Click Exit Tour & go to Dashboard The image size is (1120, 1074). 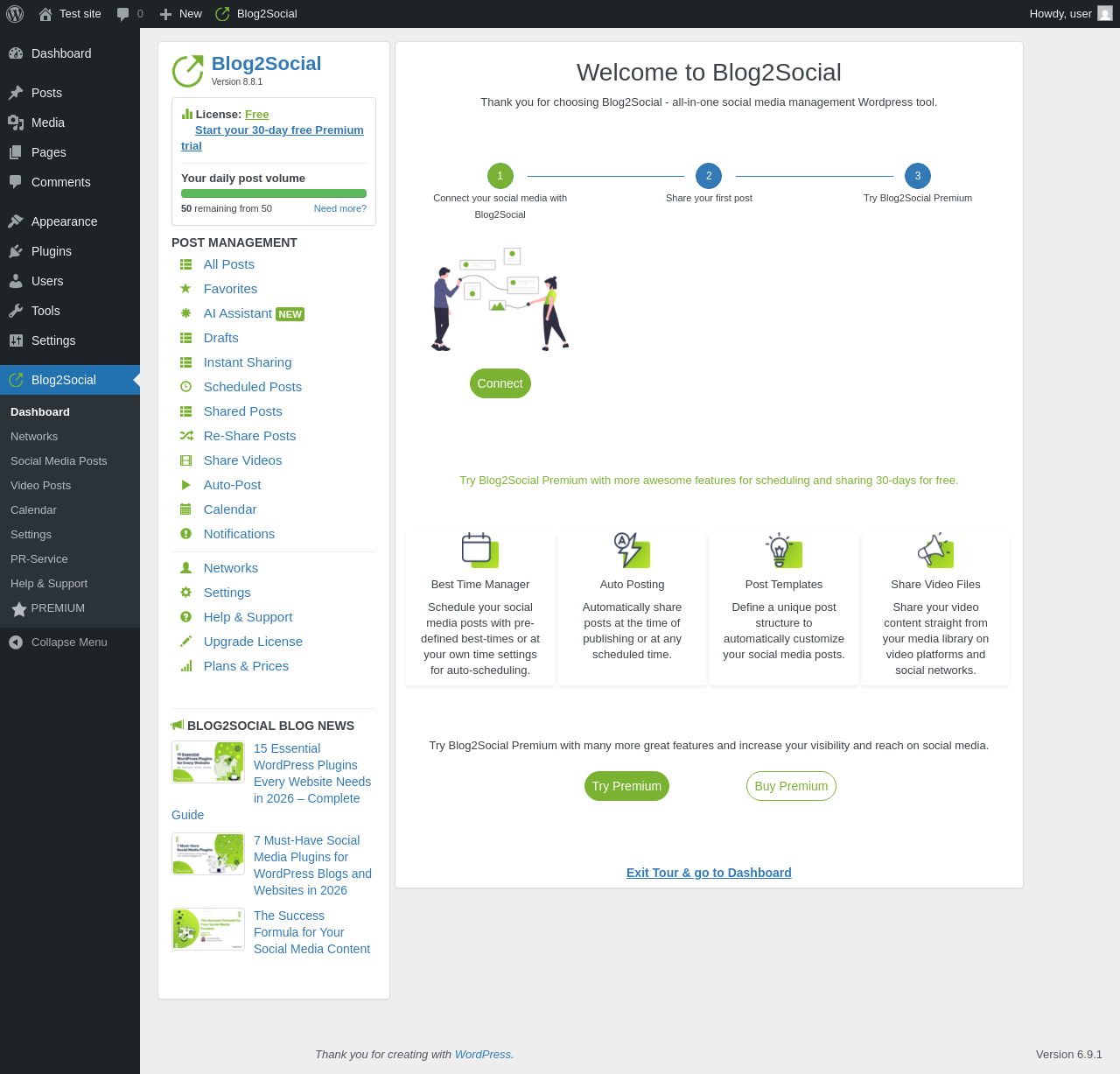[x=709, y=873]
